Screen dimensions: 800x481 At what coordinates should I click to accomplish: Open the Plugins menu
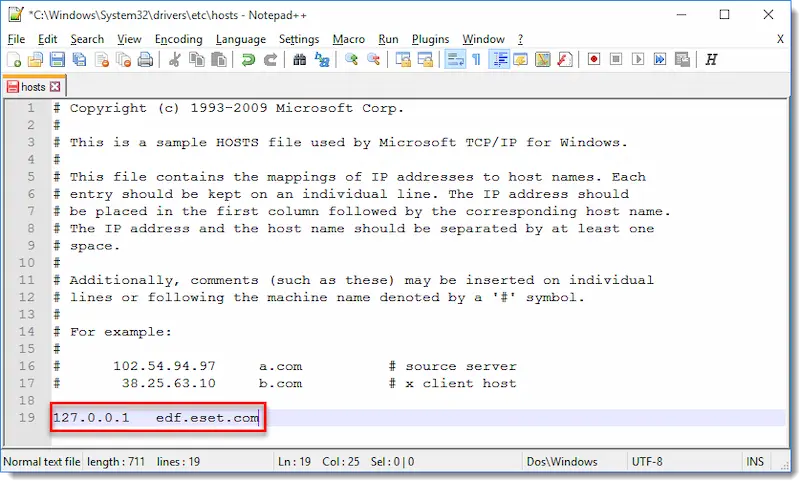[x=431, y=39]
